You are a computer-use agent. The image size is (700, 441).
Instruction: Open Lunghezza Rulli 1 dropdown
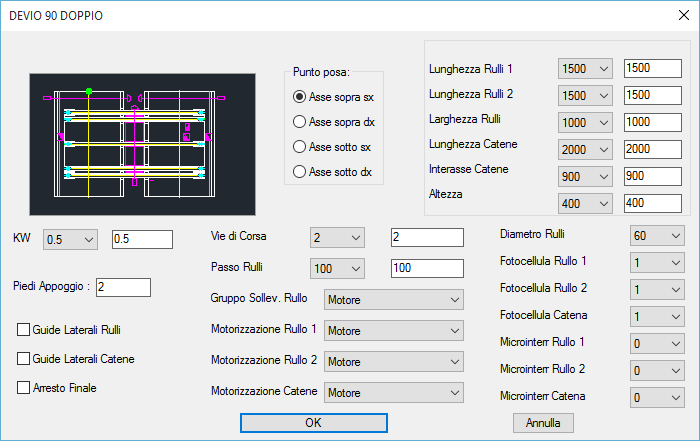coord(585,69)
